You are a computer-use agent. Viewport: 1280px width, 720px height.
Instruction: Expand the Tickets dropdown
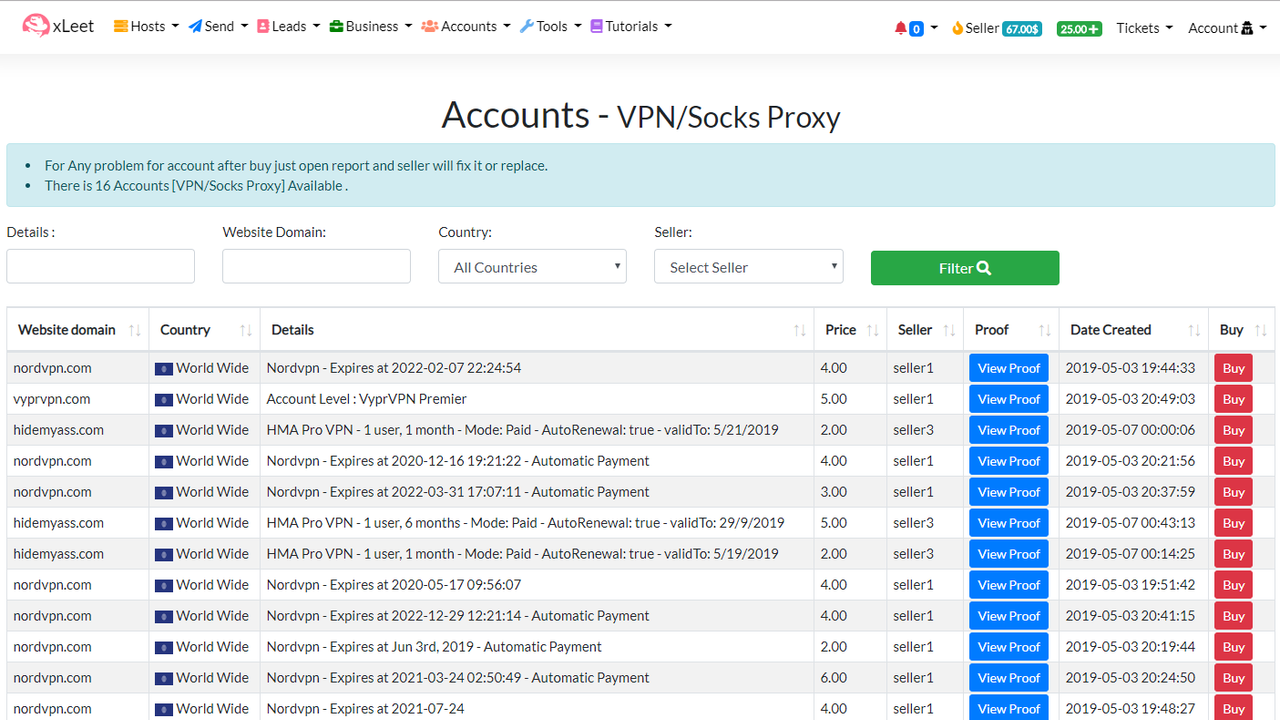1144,28
